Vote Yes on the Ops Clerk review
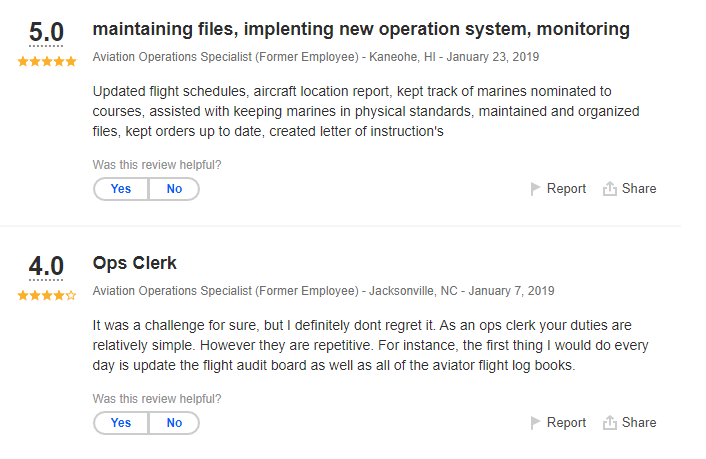 [121, 423]
